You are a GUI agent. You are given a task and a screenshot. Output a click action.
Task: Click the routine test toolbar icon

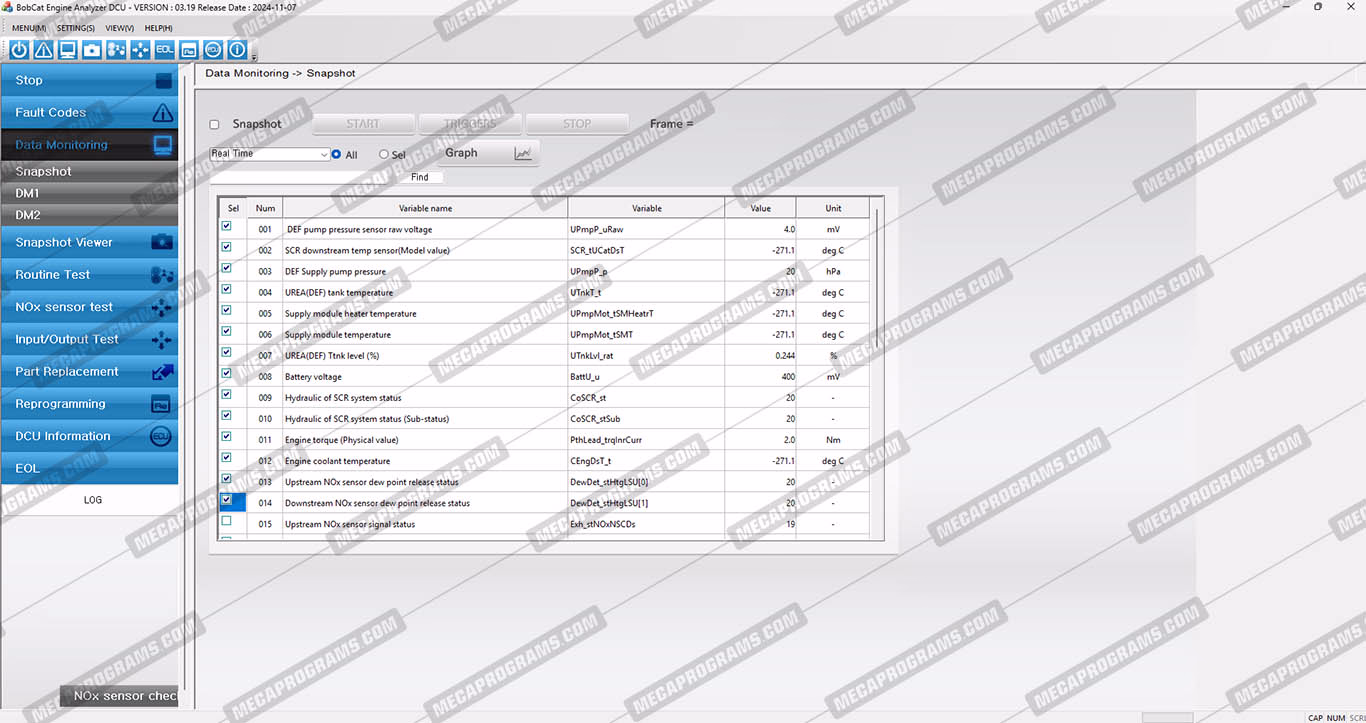coord(116,49)
